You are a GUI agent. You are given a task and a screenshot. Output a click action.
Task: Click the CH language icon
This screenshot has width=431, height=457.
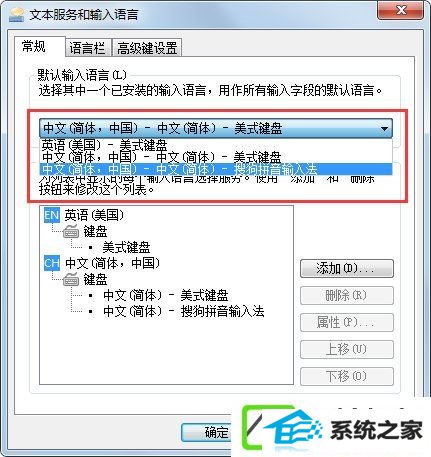52,263
